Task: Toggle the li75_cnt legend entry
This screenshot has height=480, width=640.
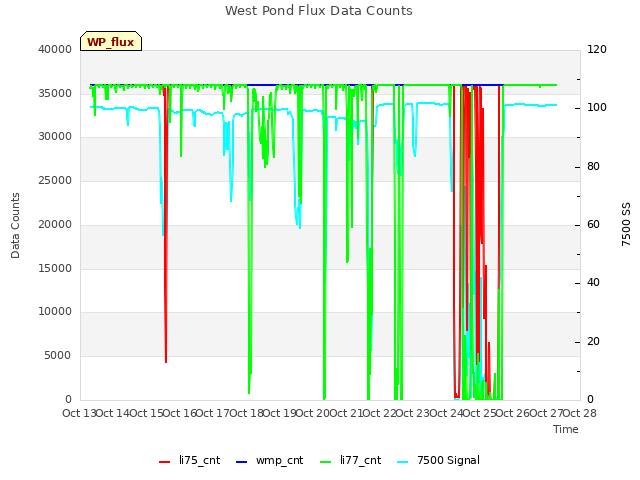Action: 190,460
